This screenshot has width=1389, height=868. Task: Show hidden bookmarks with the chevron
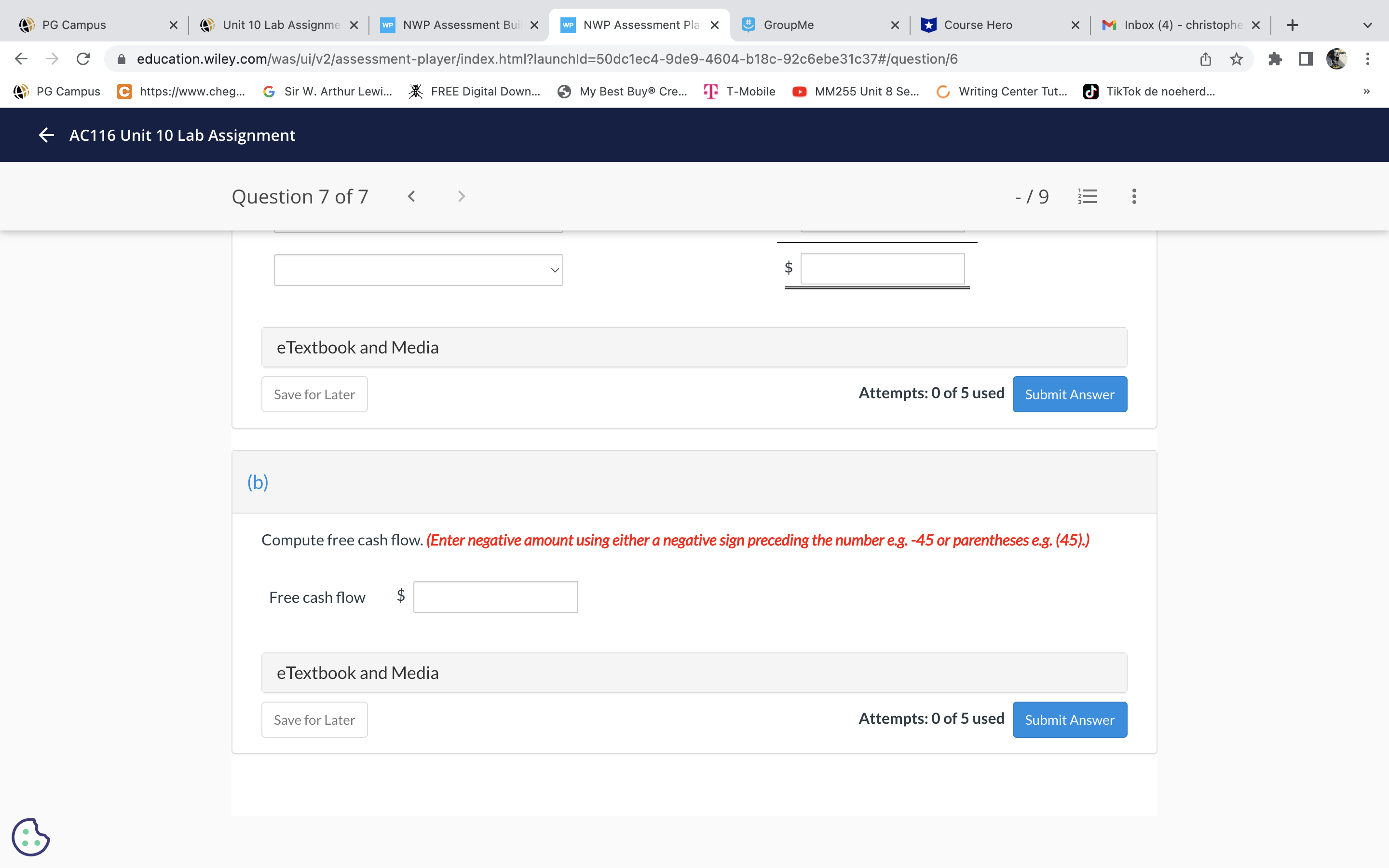(1365, 91)
